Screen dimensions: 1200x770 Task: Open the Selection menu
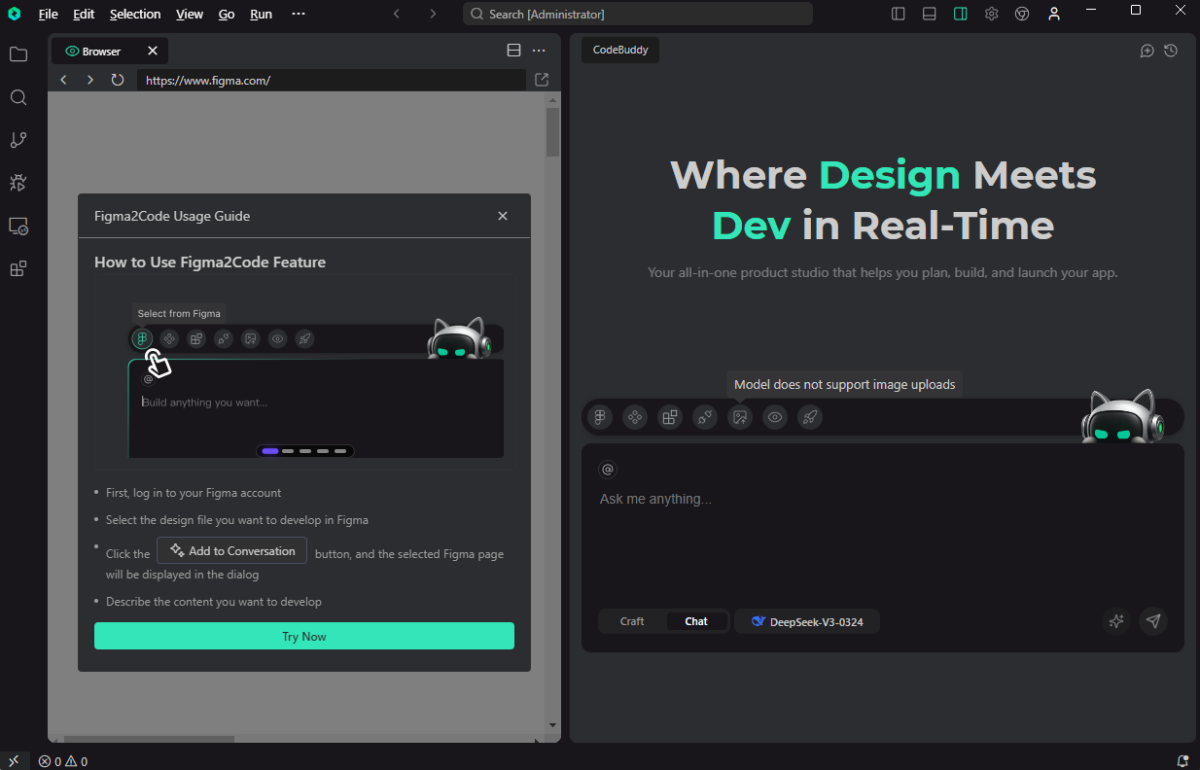[135, 14]
